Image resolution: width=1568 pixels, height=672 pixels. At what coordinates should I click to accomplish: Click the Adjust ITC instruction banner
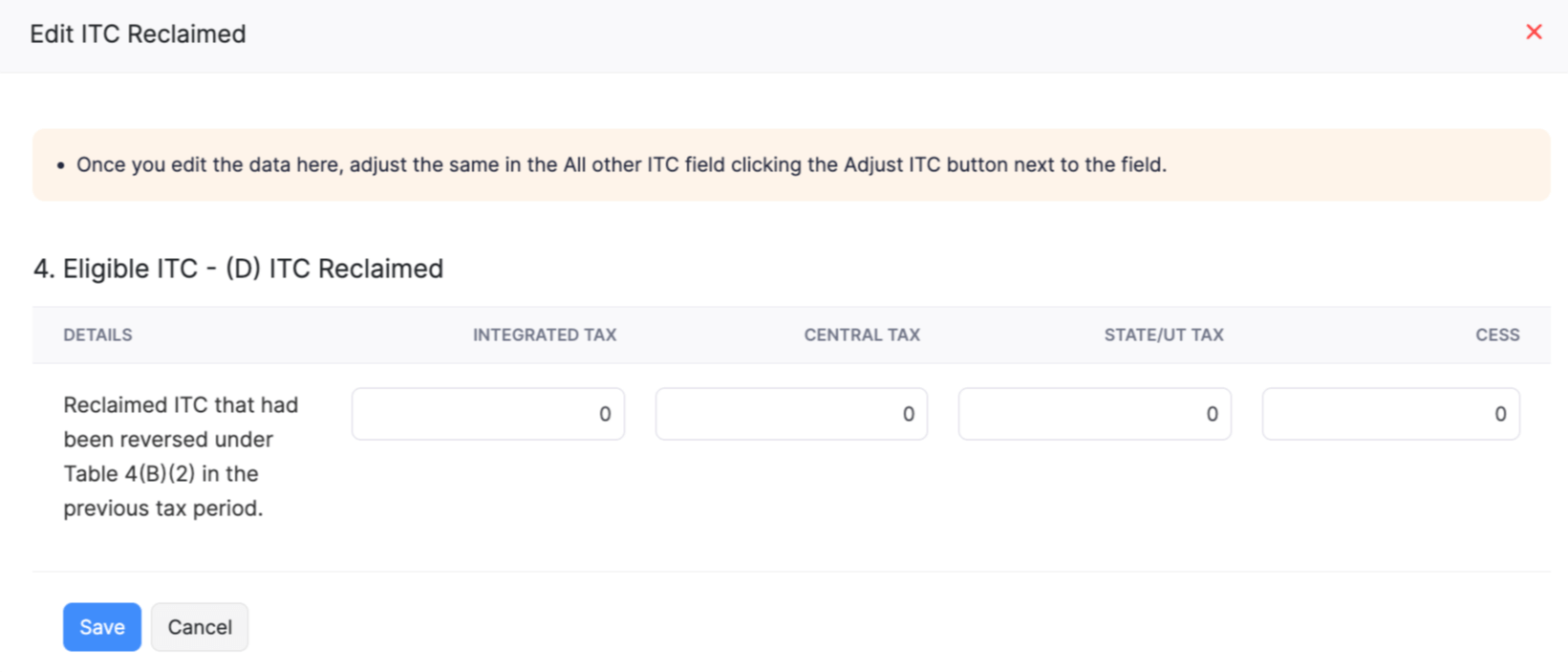click(784, 164)
